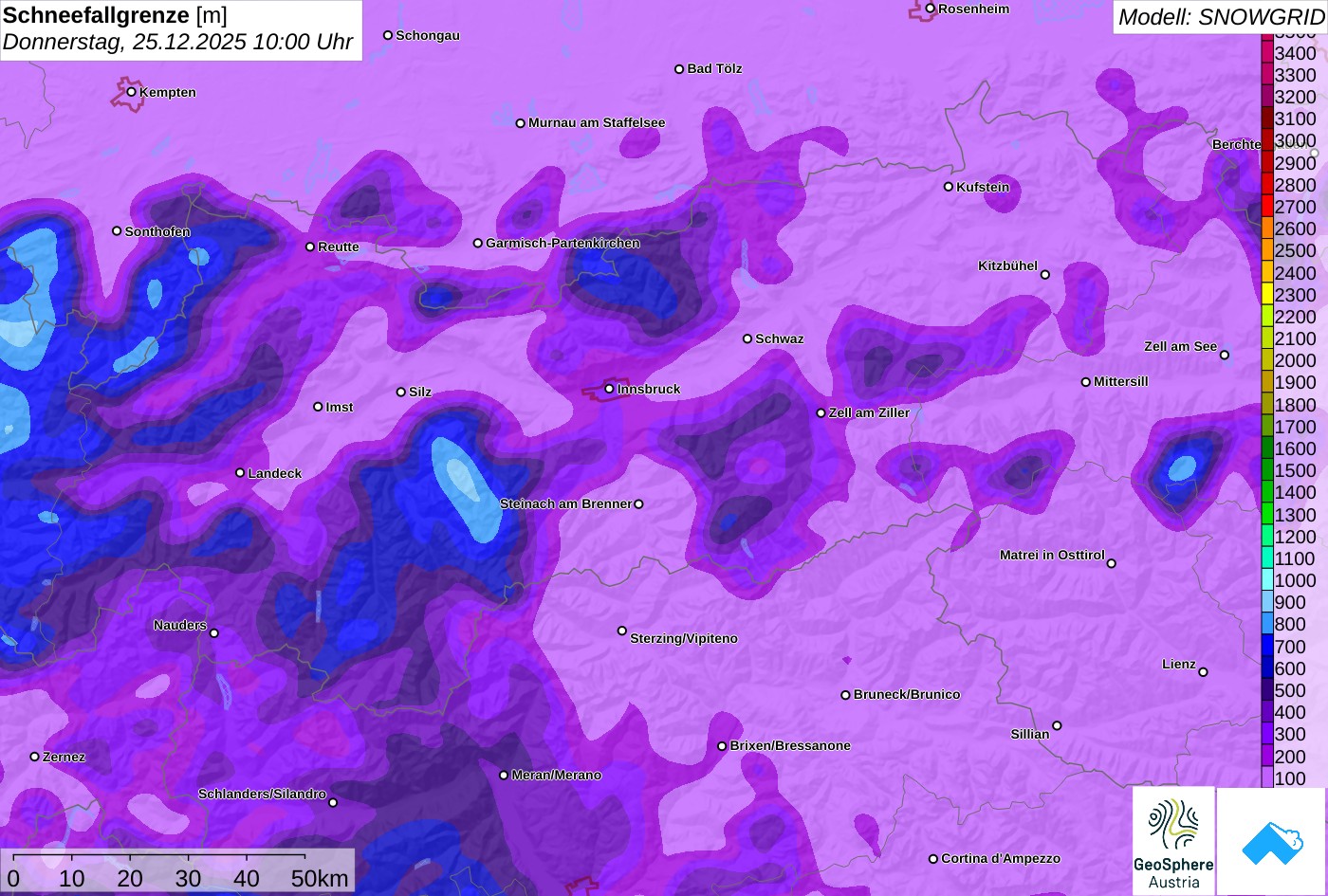Click the 50km scale bar label

pos(320,879)
